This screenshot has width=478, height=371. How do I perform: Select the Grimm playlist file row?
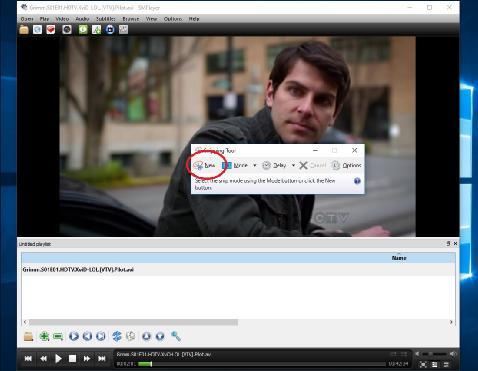(238, 270)
